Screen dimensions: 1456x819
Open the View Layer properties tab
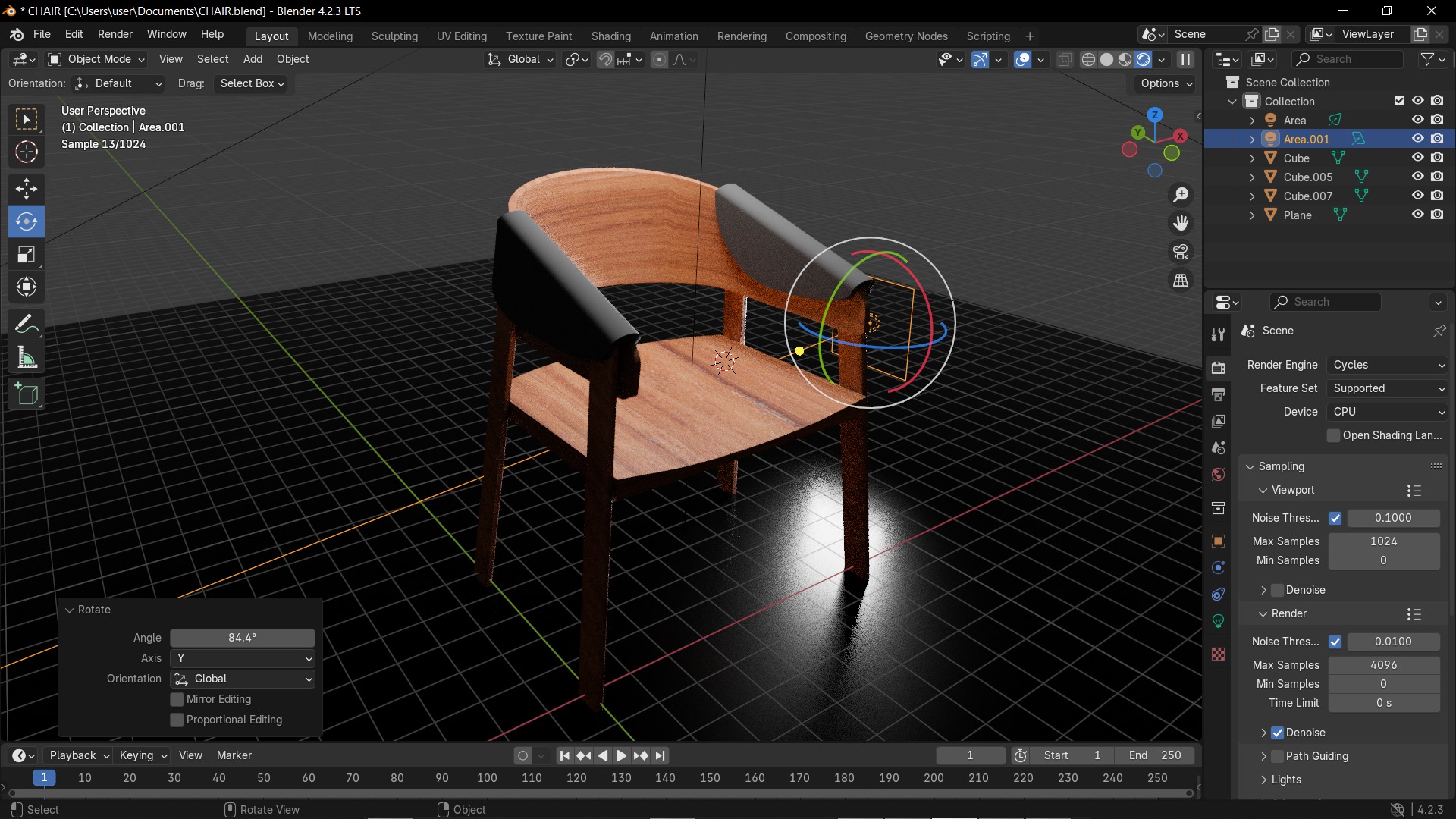coord(1219,421)
